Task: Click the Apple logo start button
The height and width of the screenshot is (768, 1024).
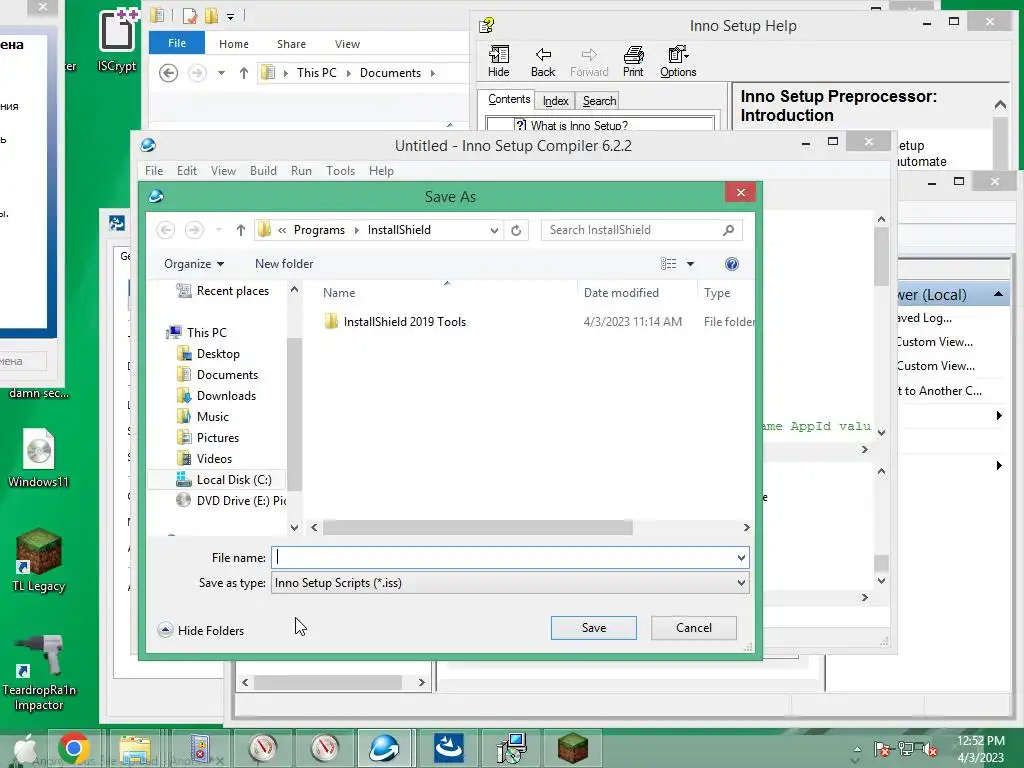Action: coord(25,748)
